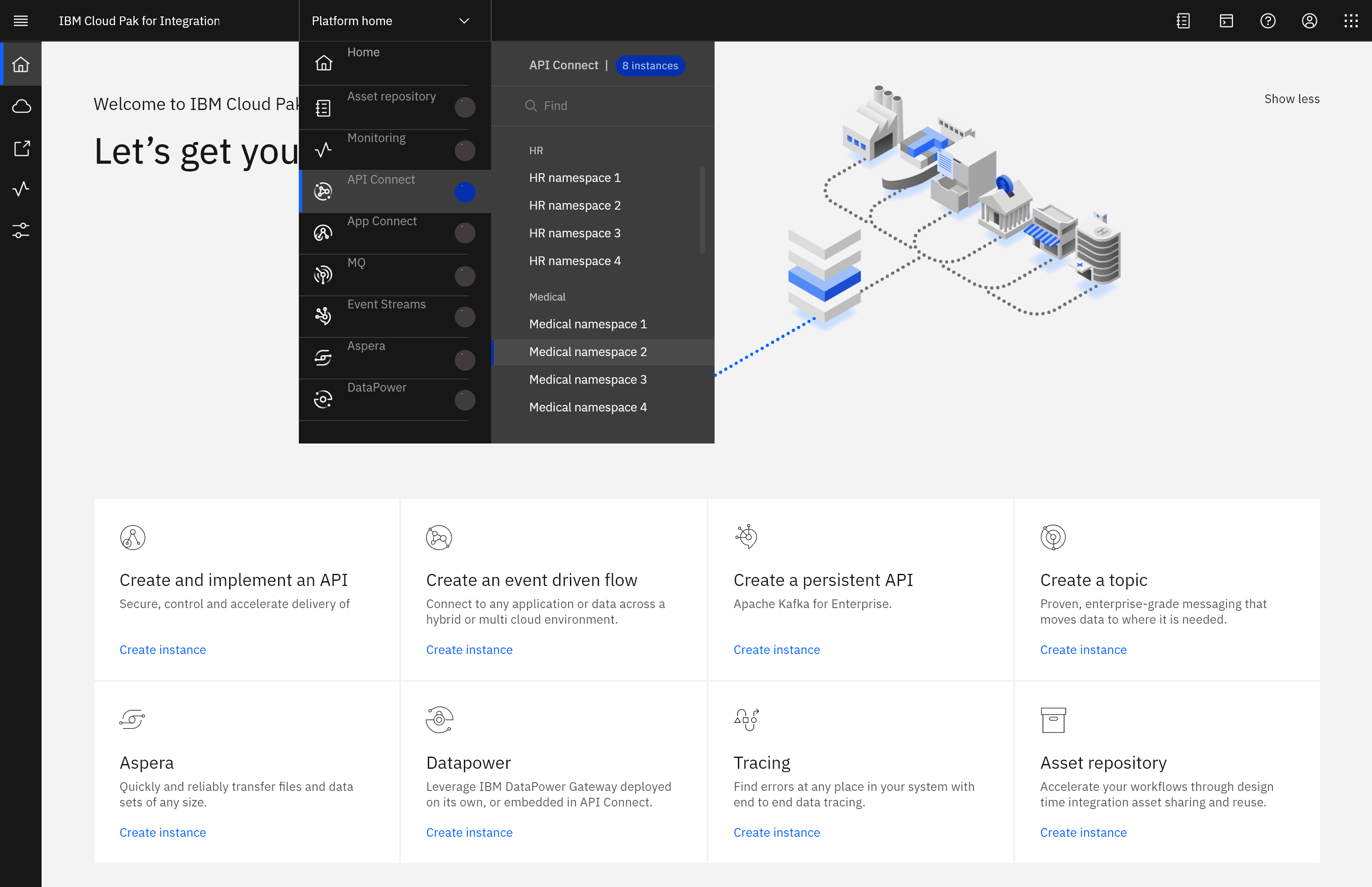Create instance for Datapower card
Viewport: 1372px width, 887px height.
pos(469,832)
